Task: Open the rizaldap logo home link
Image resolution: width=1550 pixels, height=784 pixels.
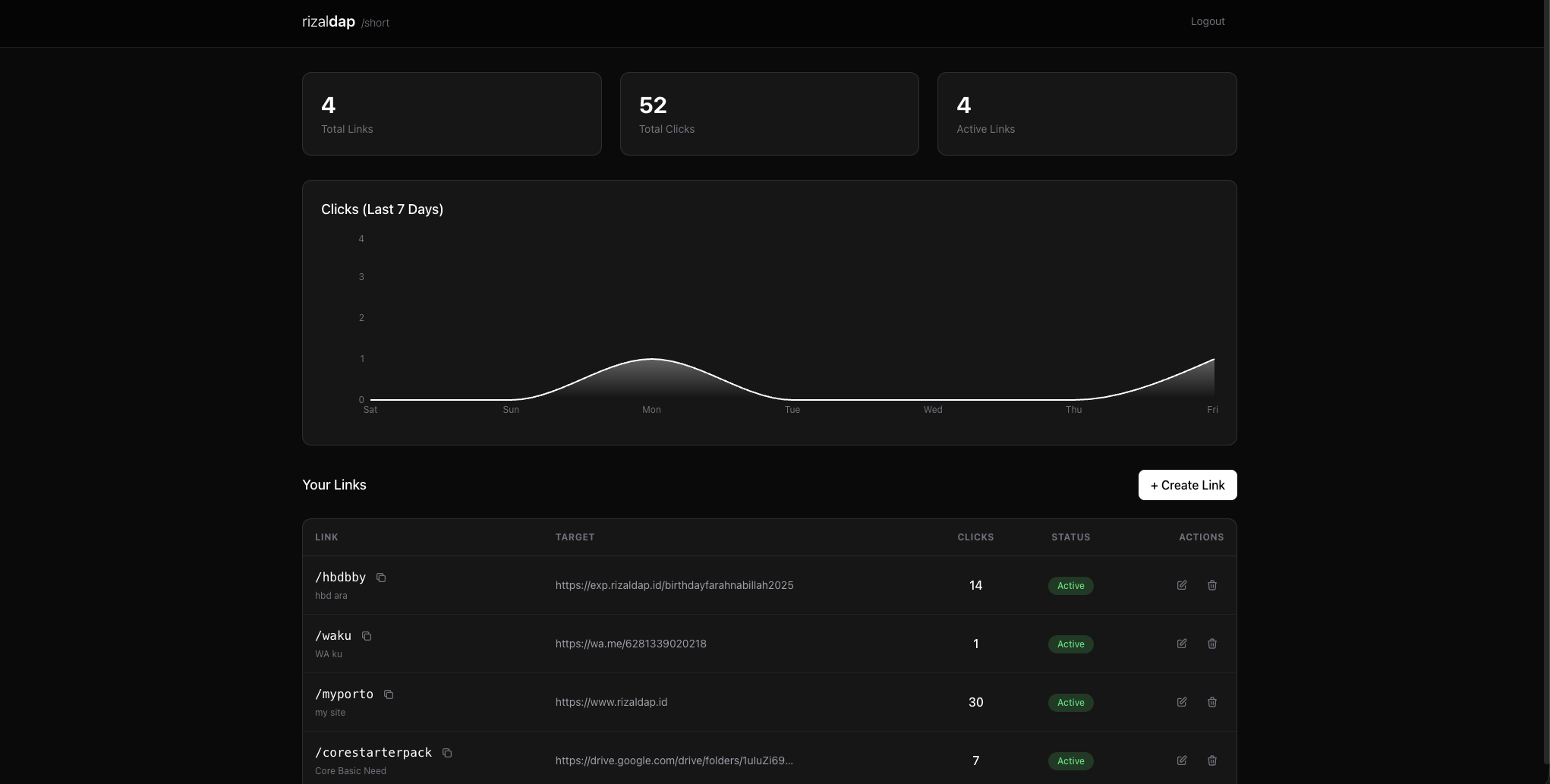Action: 329,22
